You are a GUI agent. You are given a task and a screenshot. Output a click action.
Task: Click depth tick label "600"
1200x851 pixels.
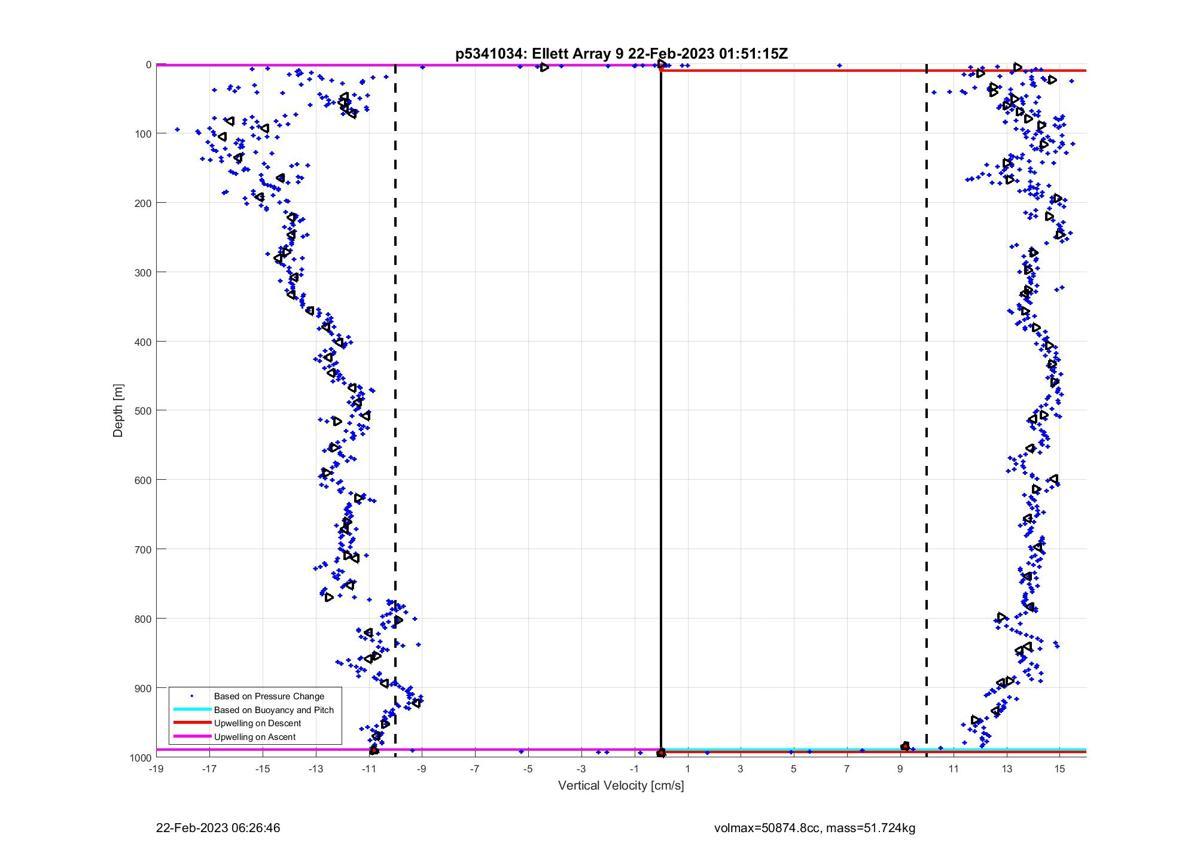click(x=143, y=480)
